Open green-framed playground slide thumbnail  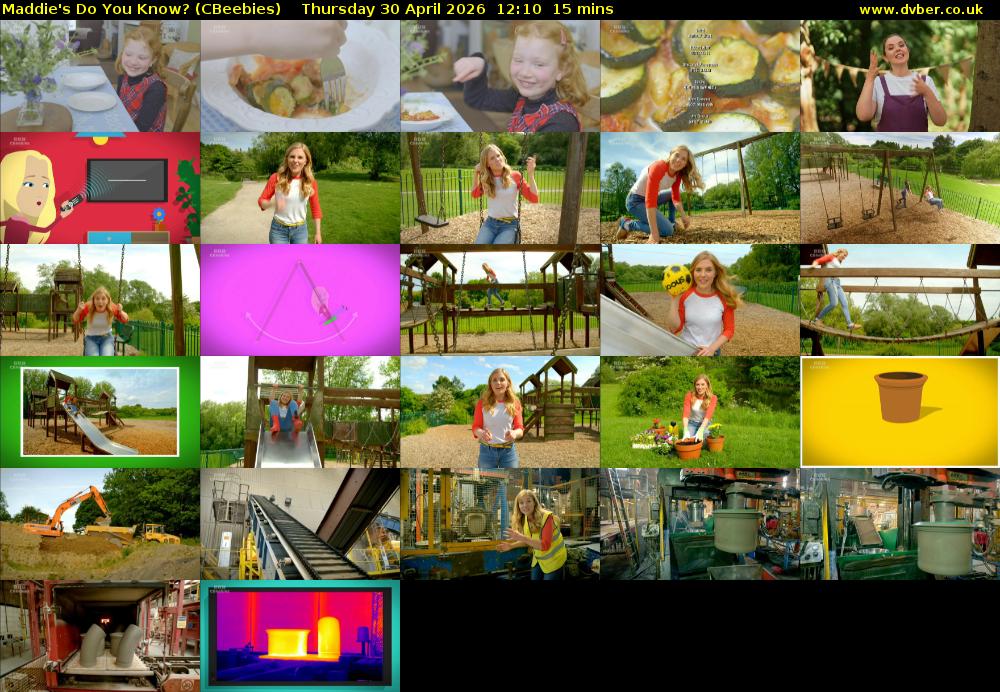[x=100, y=412]
